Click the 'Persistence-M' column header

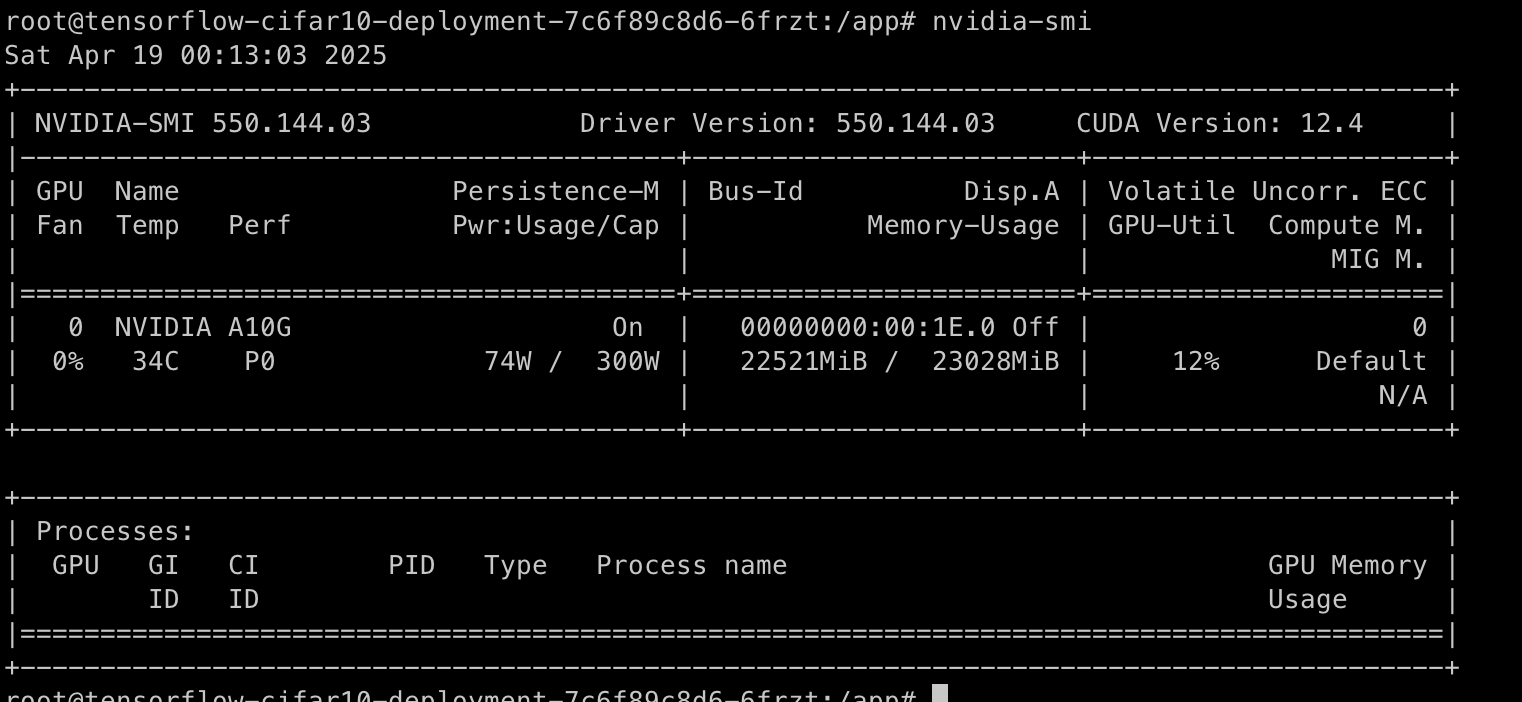pos(556,191)
